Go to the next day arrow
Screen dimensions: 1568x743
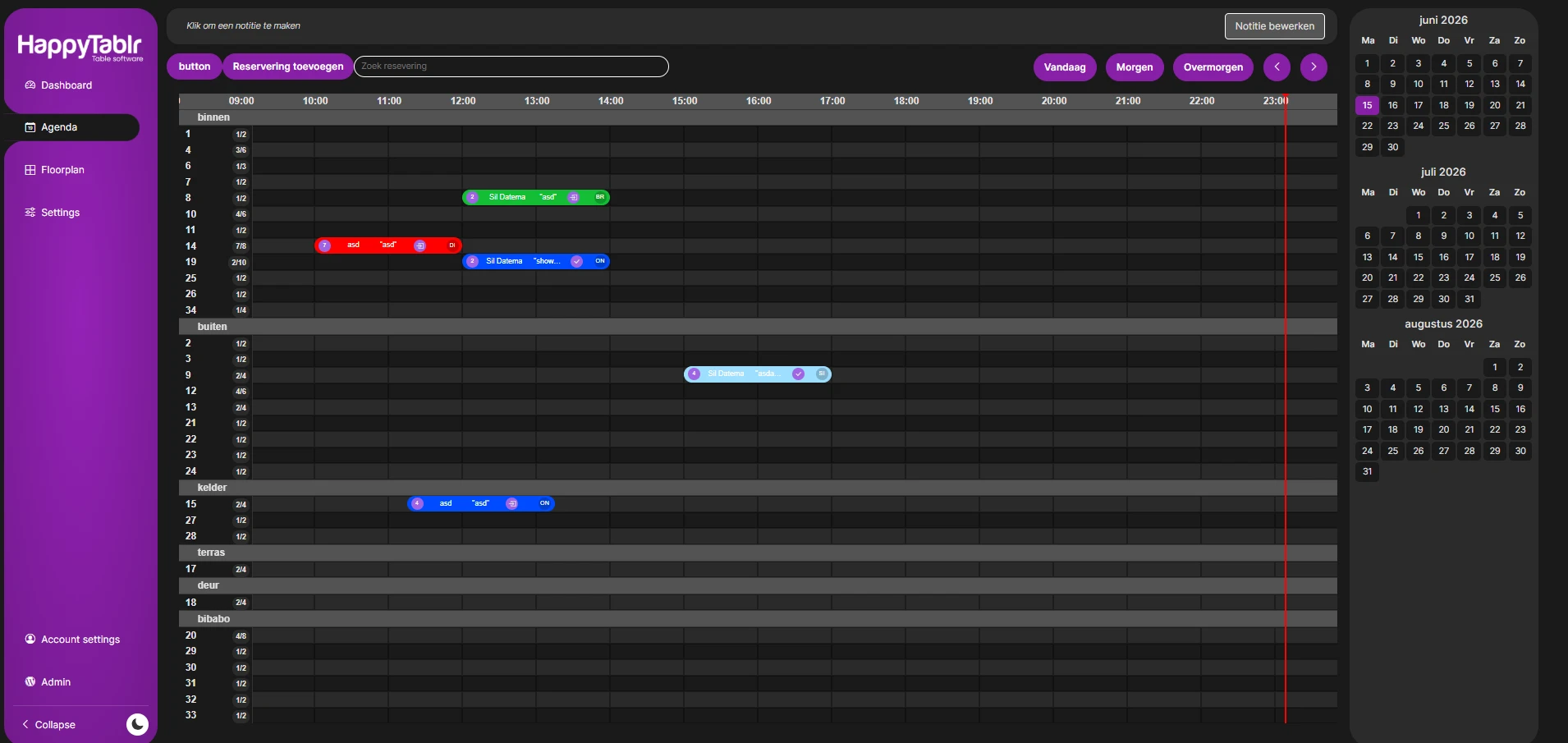(x=1314, y=67)
